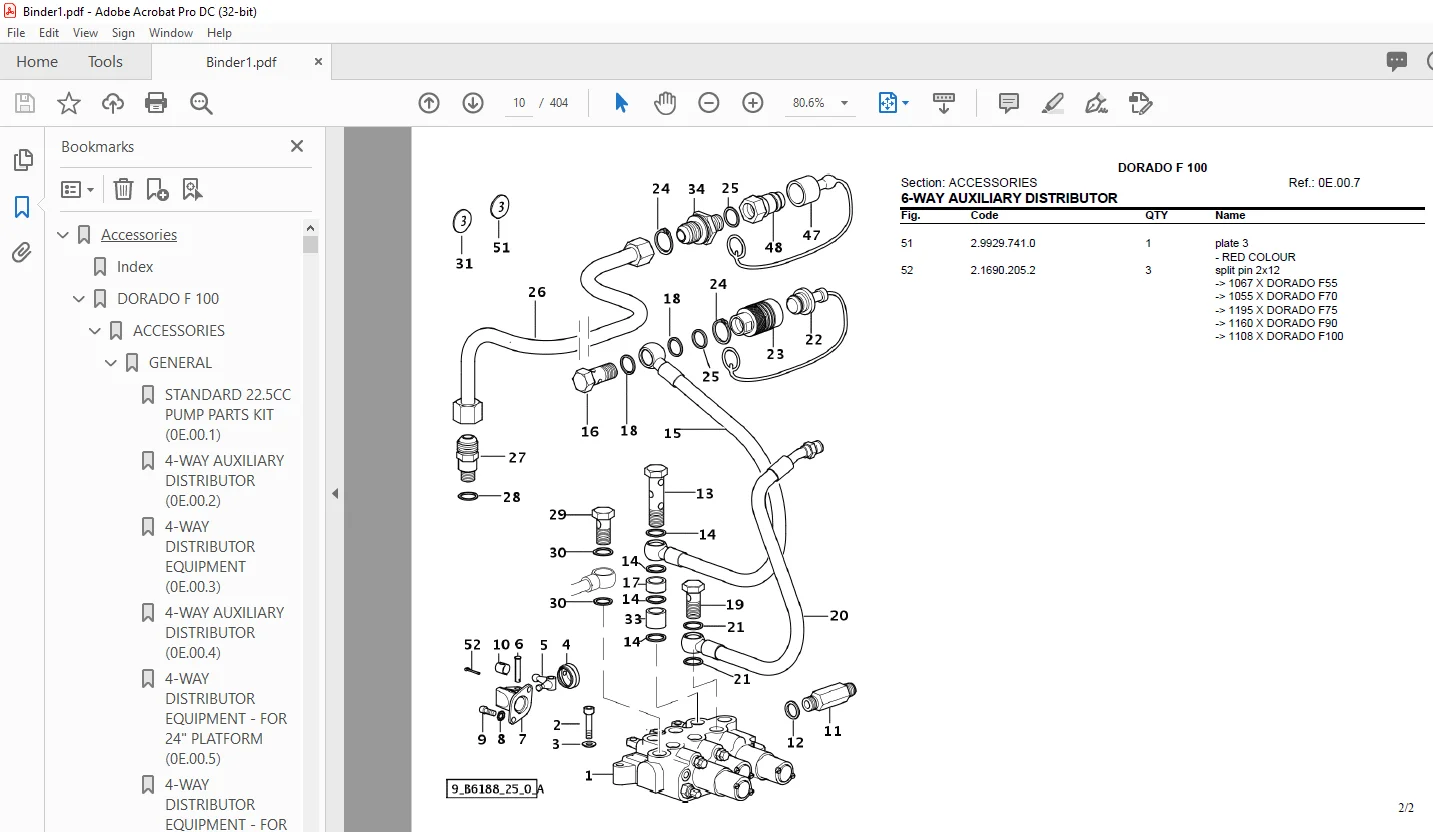
Task: Open bookmark Options dropdown menu
Action: click(x=78, y=189)
